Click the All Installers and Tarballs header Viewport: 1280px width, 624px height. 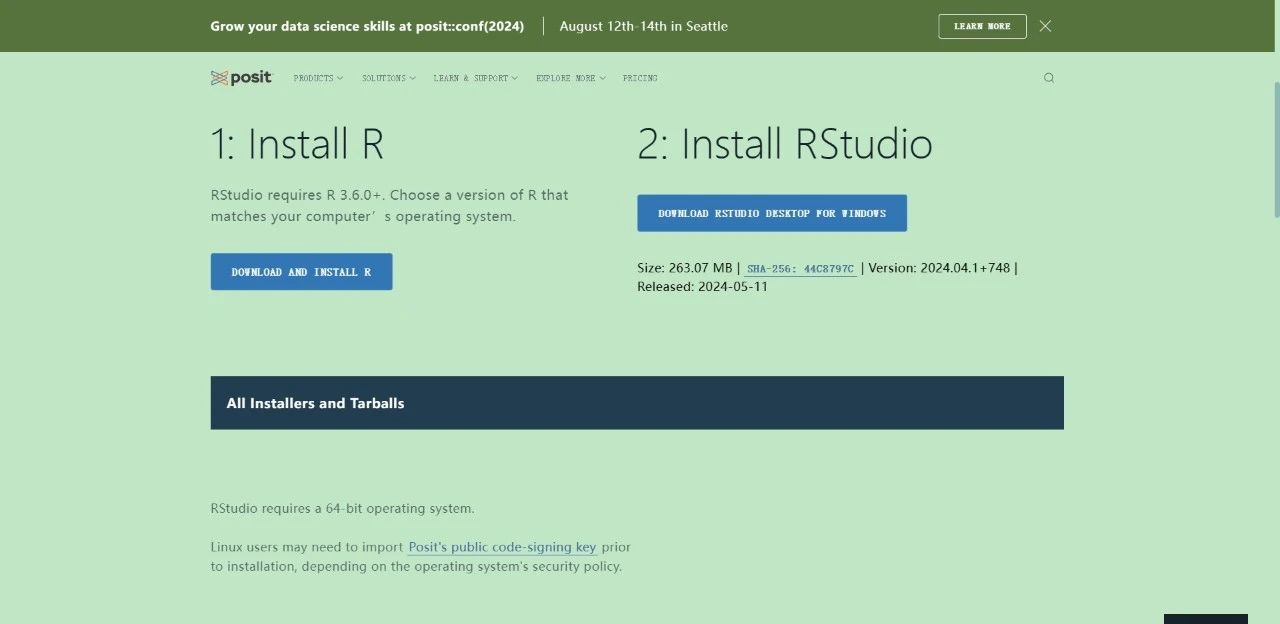pyautogui.click(x=315, y=403)
